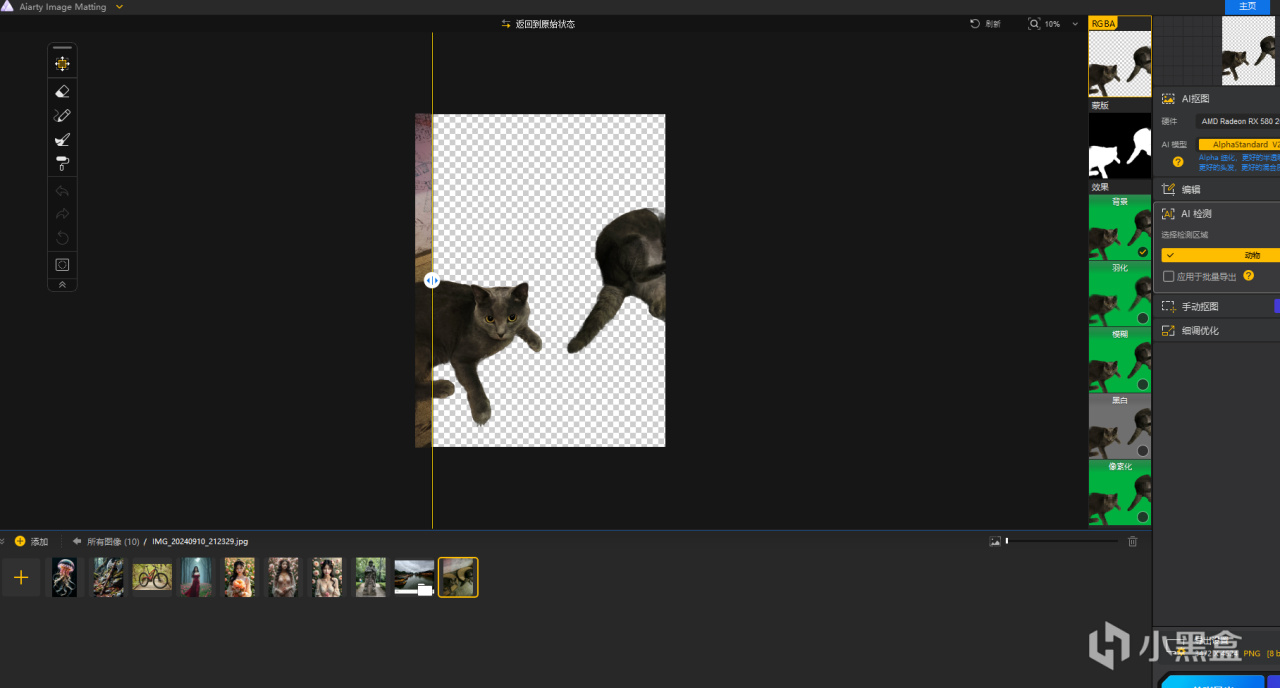The width and height of the screenshot is (1280, 688).
Task: Select the Brush pencil tool
Action: pyautogui.click(x=62, y=115)
